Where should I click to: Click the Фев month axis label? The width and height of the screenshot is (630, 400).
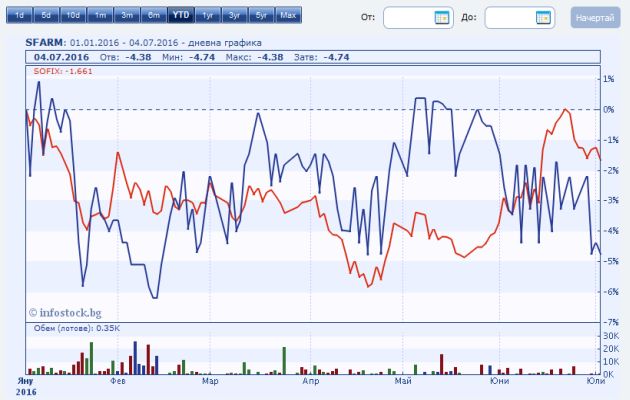(118, 380)
